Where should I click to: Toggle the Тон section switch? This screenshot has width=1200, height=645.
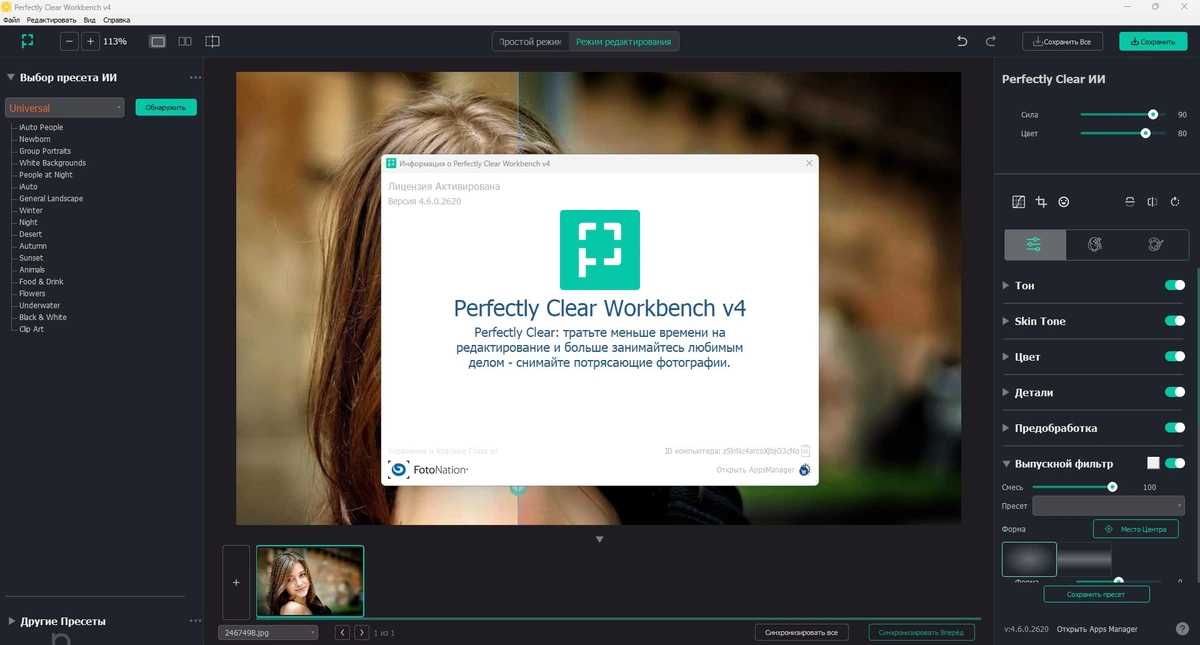click(1175, 285)
